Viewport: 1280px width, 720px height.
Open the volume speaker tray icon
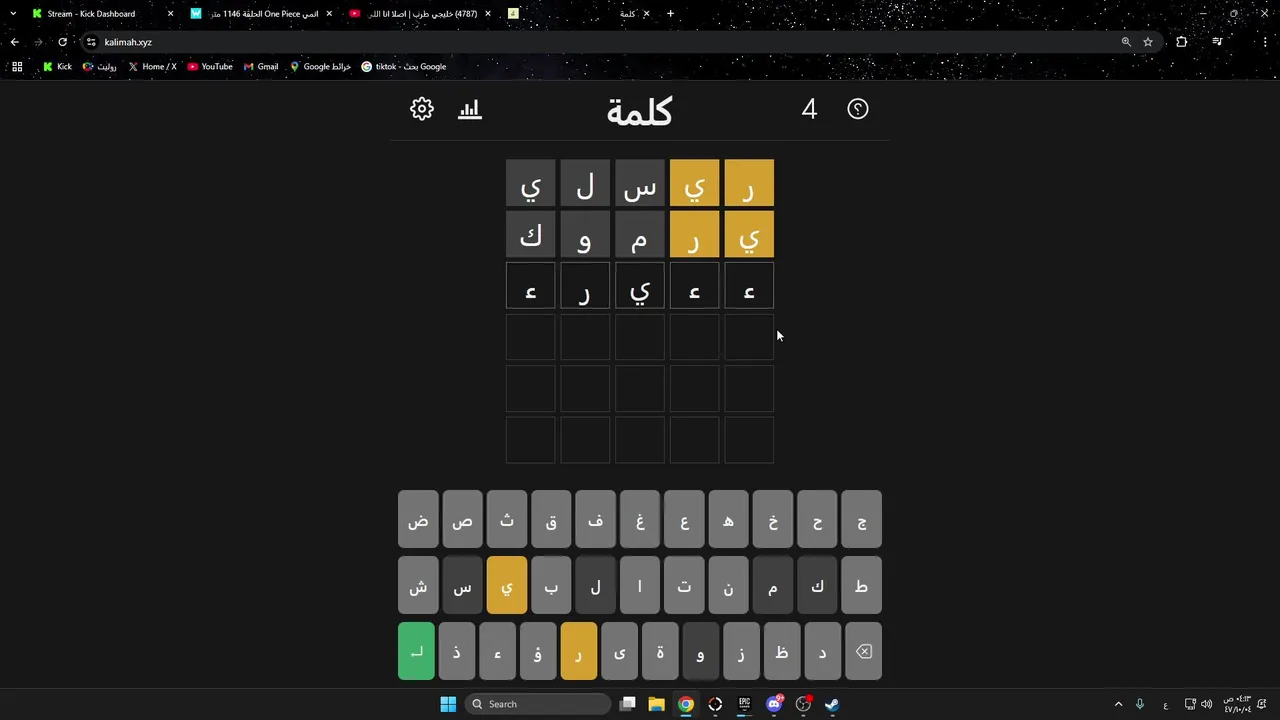click(x=1206, y=704)
